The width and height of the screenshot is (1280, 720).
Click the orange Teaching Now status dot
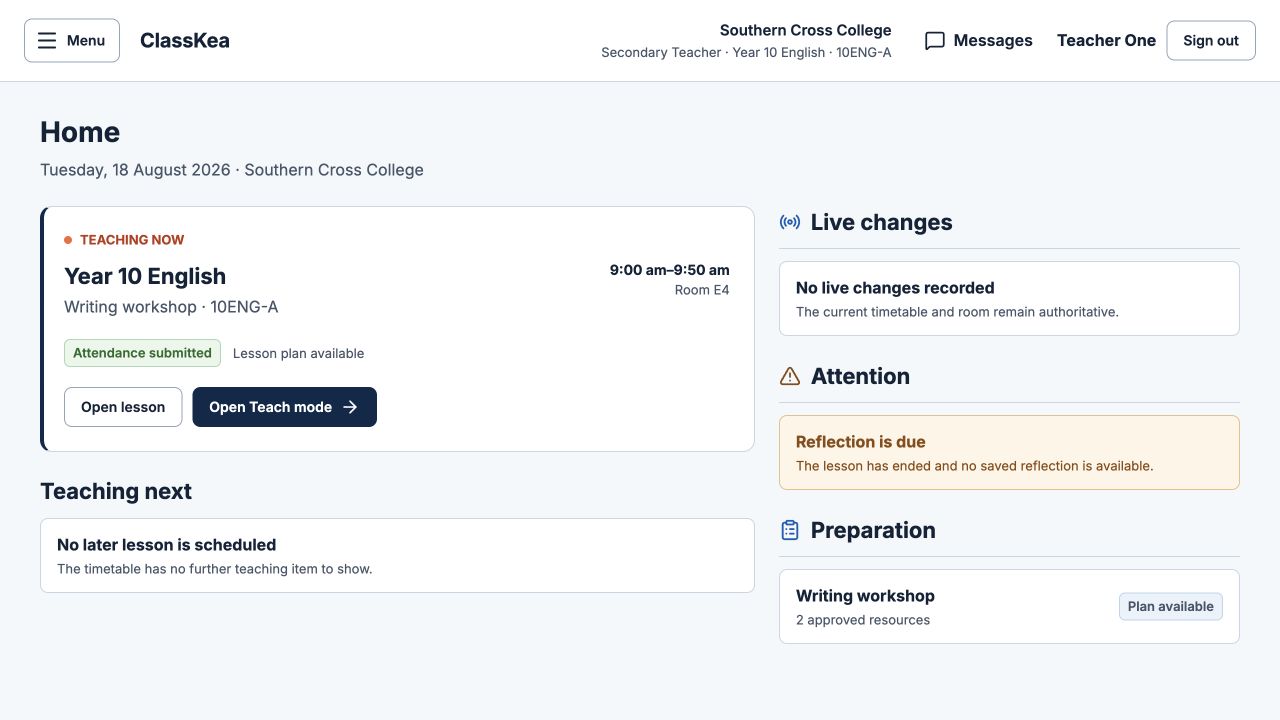coord(68,240)
